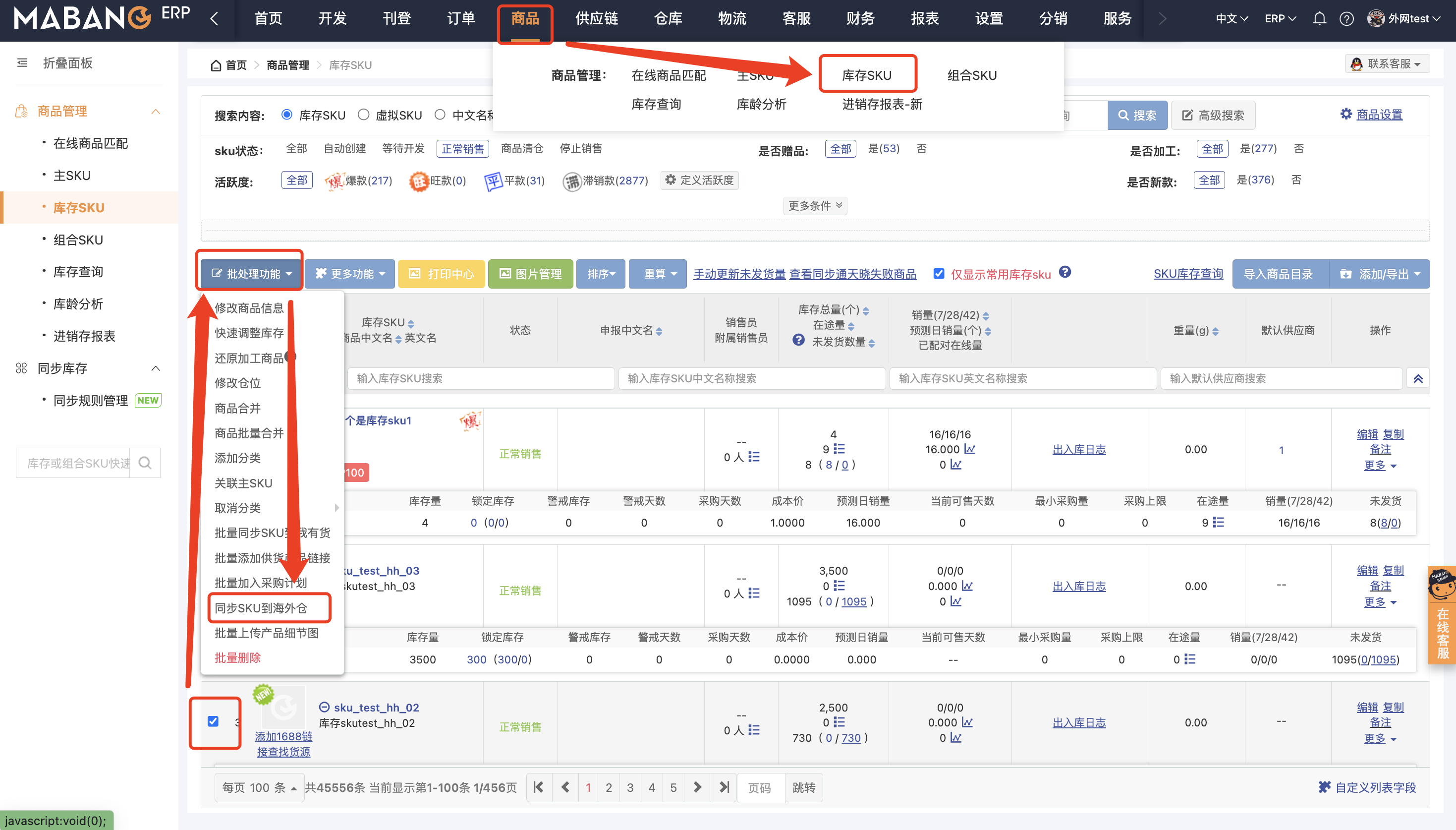1456x830 pixels.
Task: Click the gear icon 定义活跃度 button
Action: click(700, 180)
